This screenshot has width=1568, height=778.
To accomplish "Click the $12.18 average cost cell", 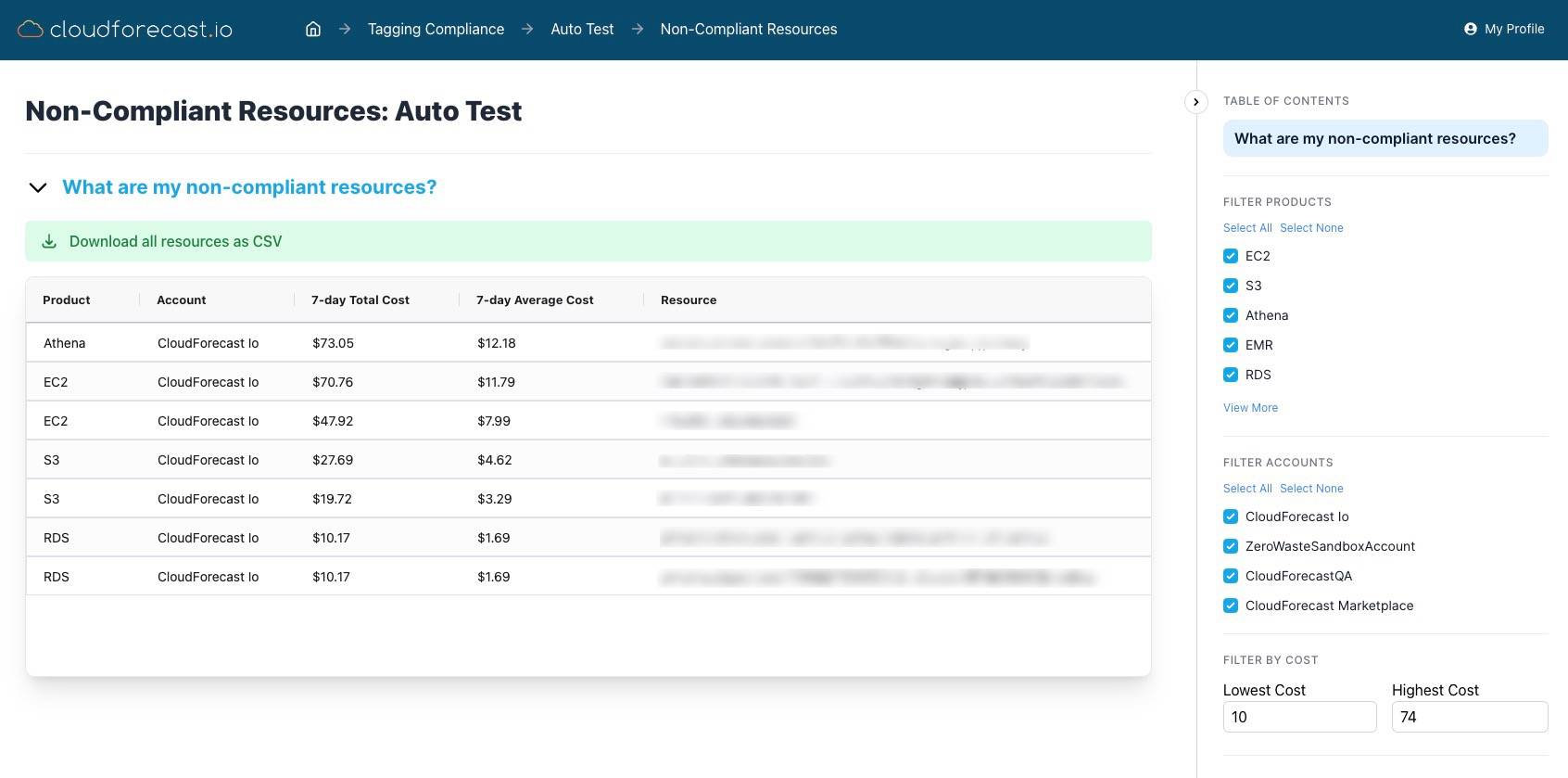I will [x=497, y=343].
